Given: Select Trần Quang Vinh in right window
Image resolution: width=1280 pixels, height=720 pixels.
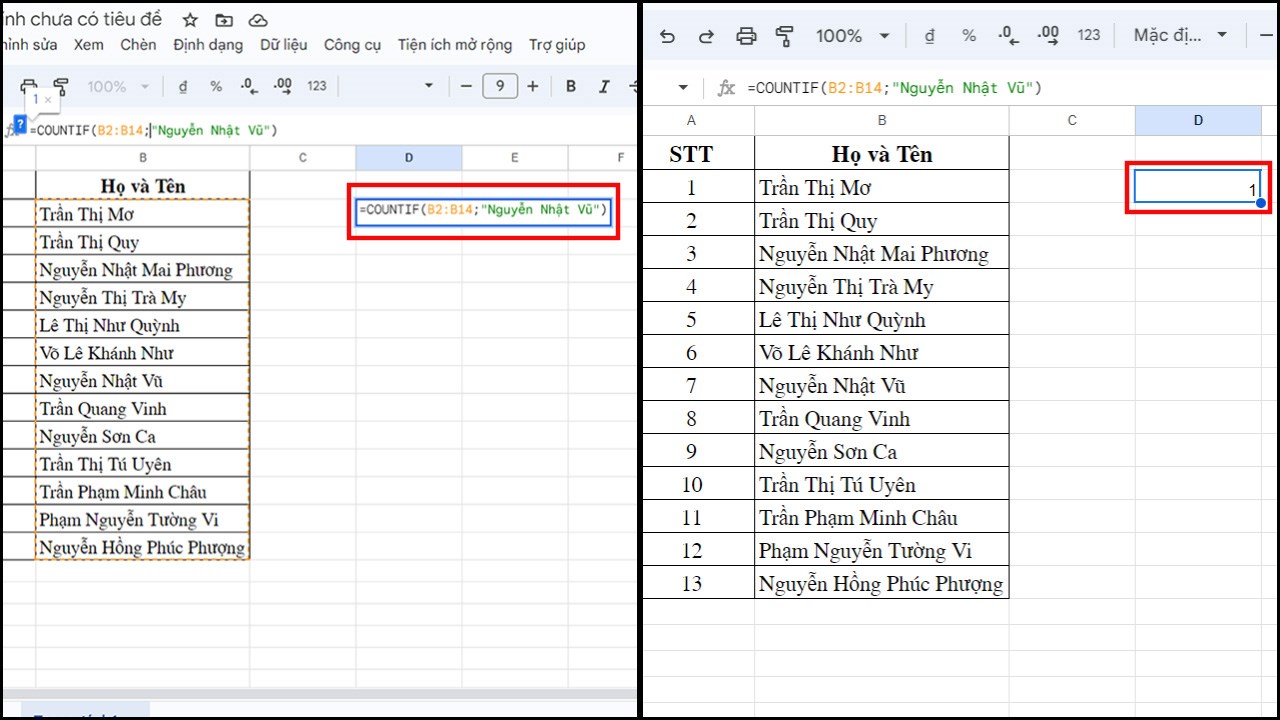Looking at the screenshot, I should pos(882,418).
